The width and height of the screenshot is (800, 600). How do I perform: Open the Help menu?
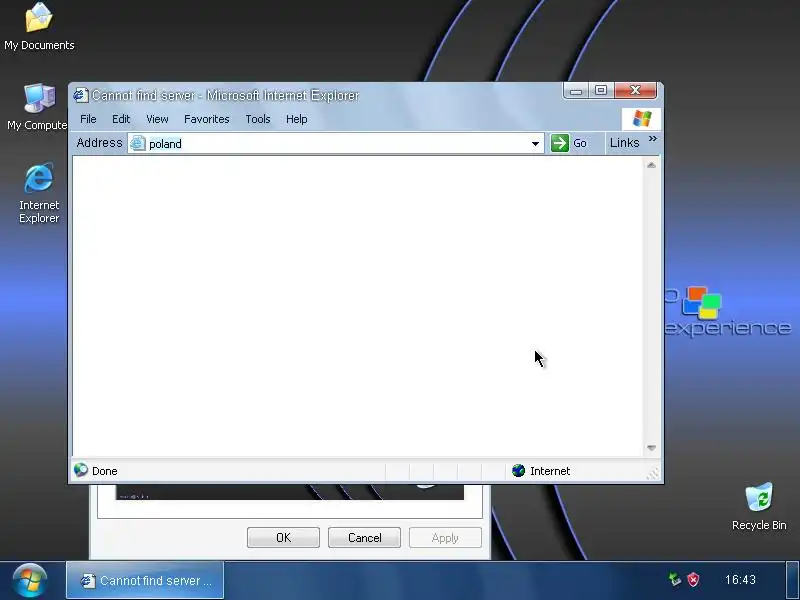click(296, 119)
